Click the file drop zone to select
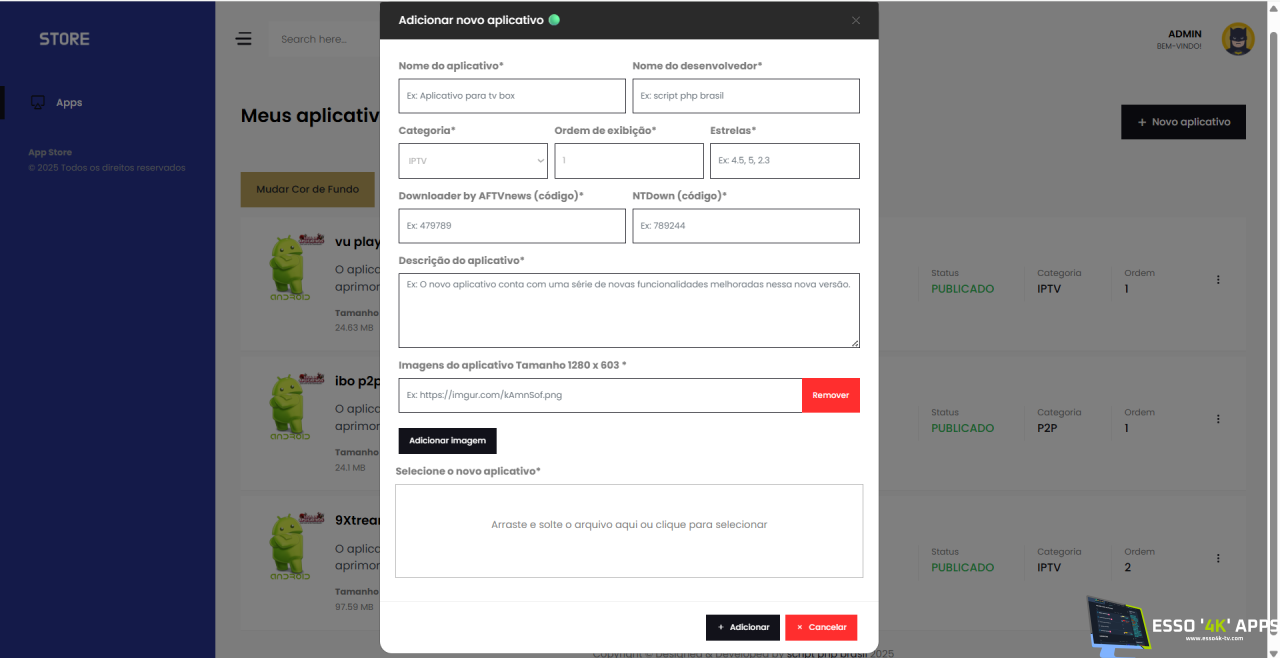The height and width of the screenshot is (658, 1280). [x=629, y=530]
